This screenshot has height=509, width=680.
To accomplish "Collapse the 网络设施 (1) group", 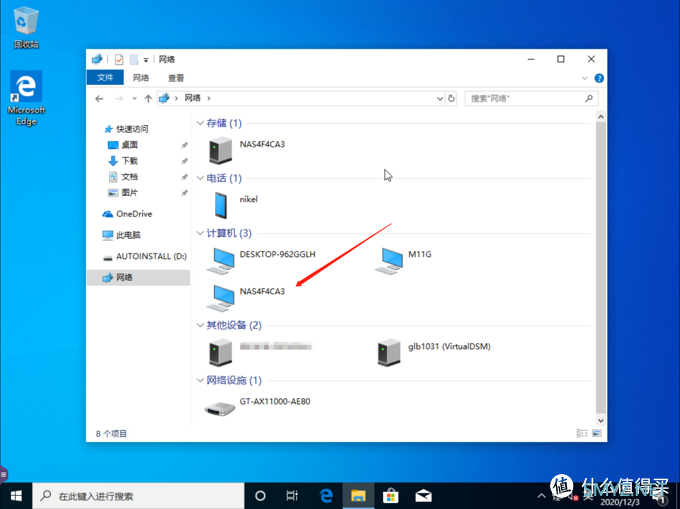I will pos(200,380).
